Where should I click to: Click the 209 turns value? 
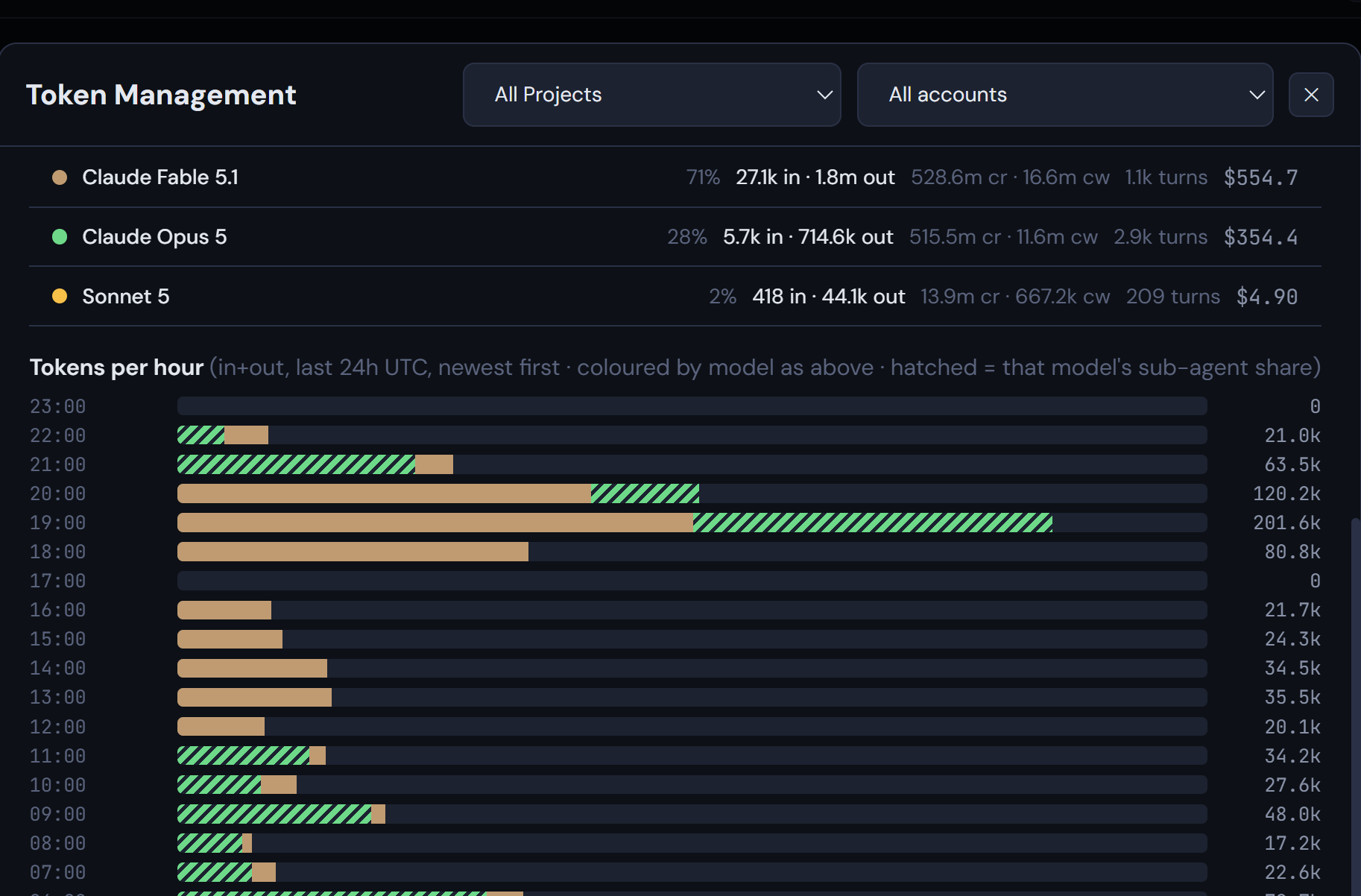tap(1173, 297)
